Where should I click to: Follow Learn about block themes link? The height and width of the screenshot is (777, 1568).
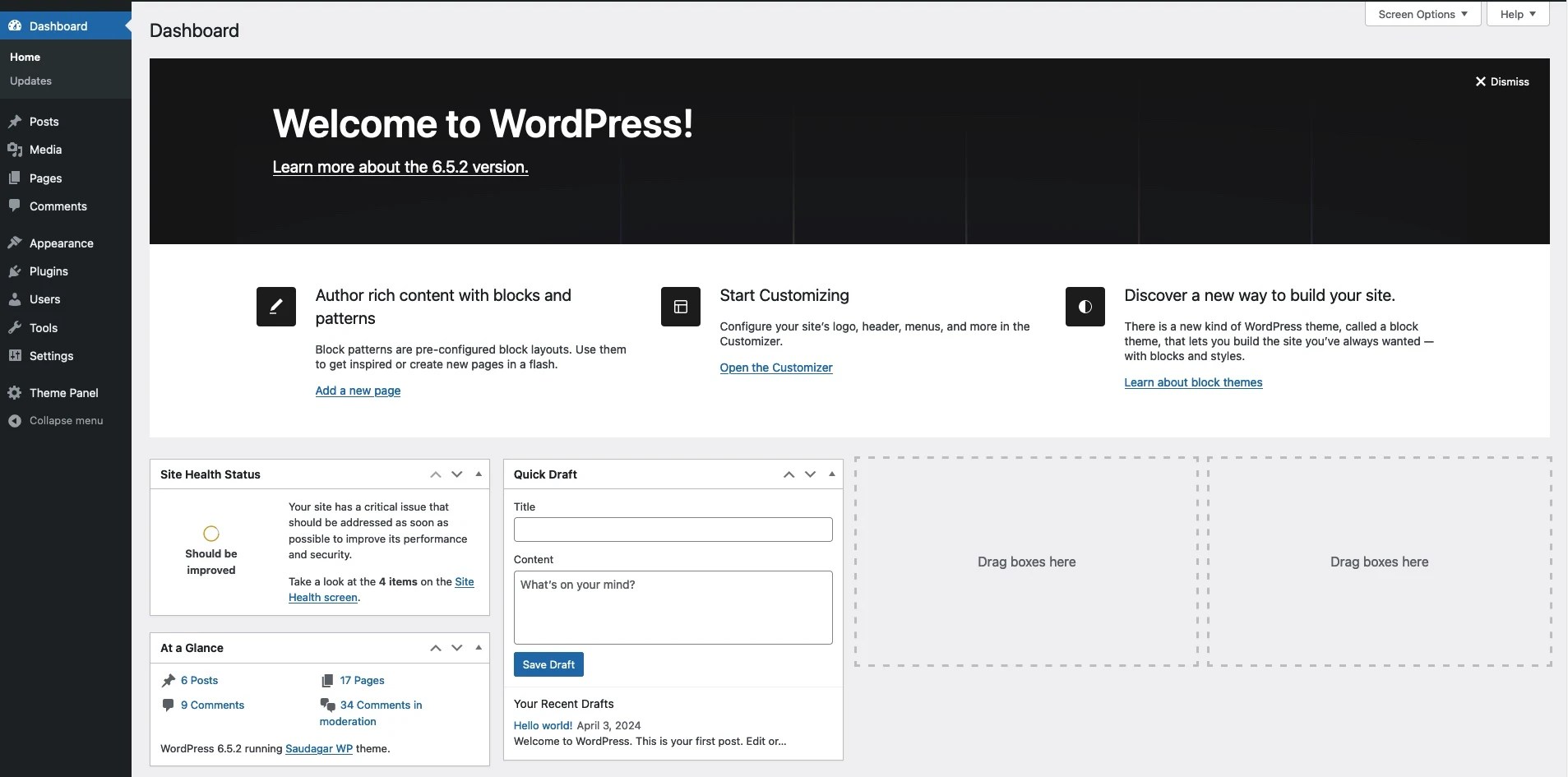click(1193, 382)
